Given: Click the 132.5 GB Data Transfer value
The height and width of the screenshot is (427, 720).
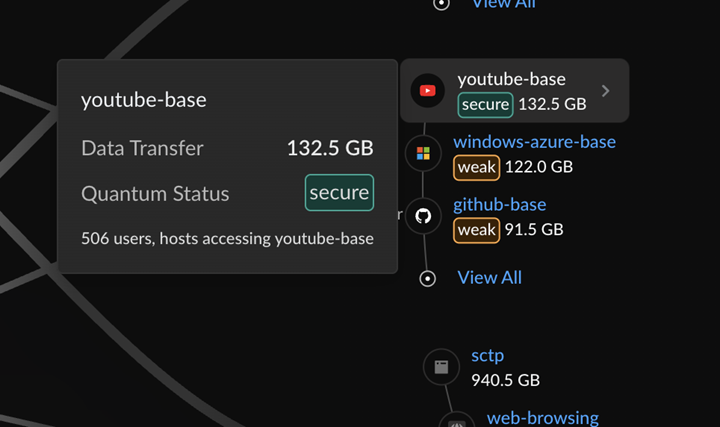Looking at the screenshot, I should (x=329, y=148).
